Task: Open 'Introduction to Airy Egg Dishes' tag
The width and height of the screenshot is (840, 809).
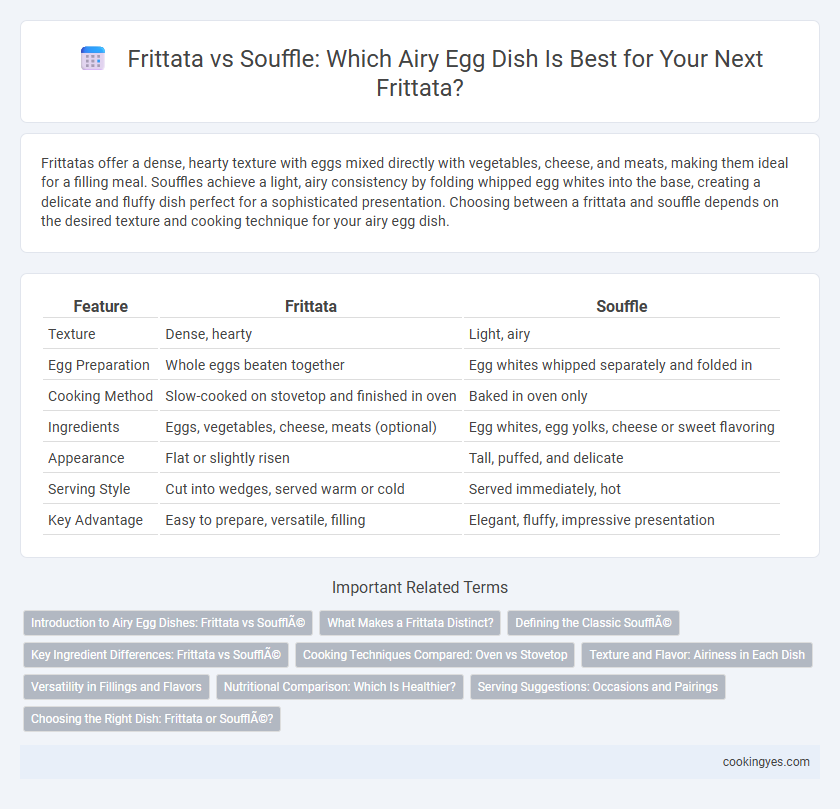Action: click(x=168, y=623)
